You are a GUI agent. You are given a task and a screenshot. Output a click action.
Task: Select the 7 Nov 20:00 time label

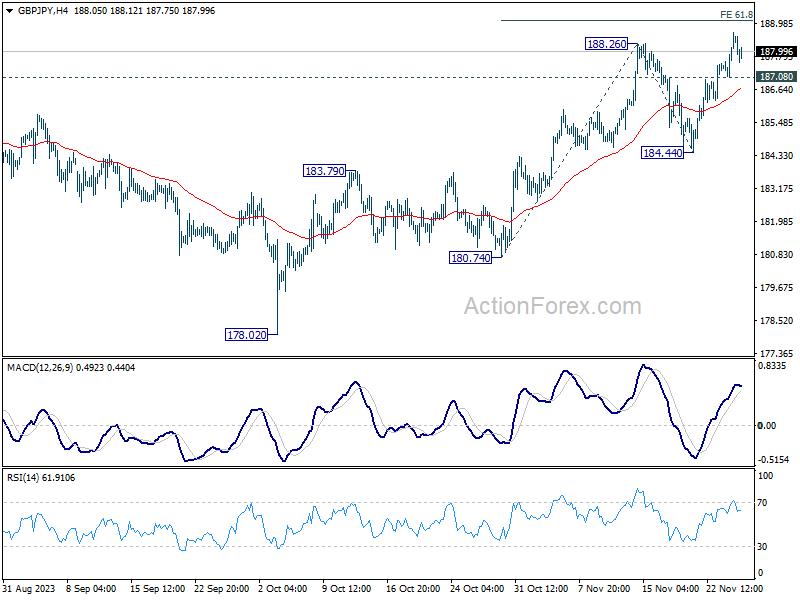coord(604,588)
